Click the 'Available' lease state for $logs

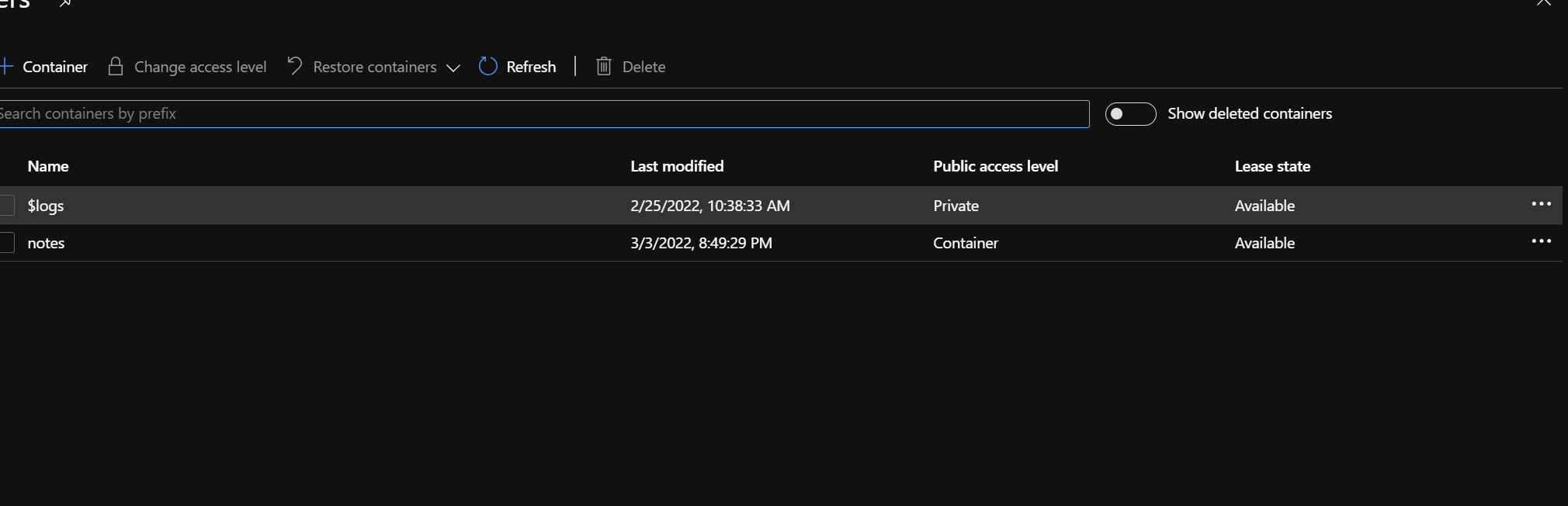tap(1264, 206)
